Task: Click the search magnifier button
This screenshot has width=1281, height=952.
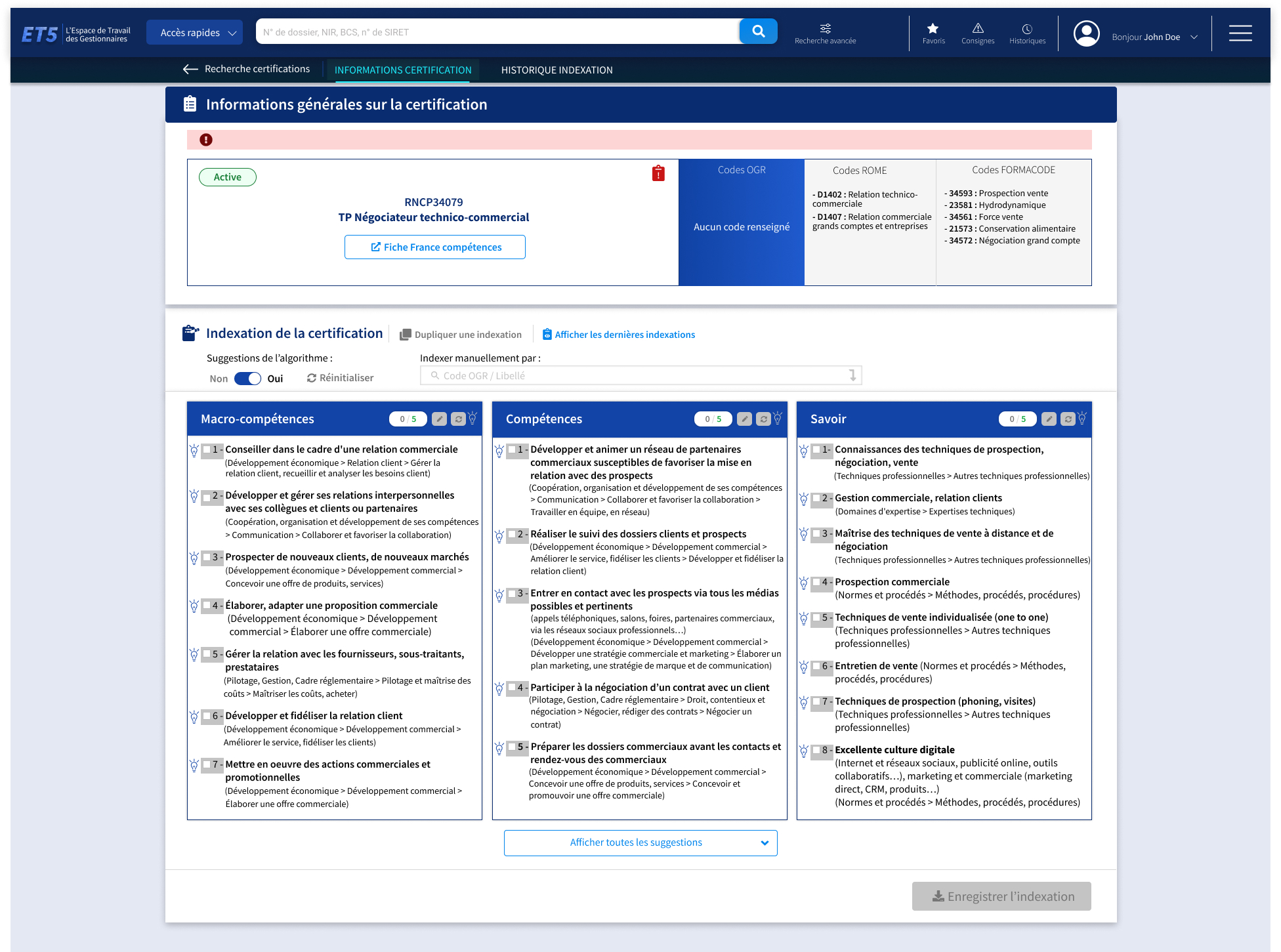Action: coord(758,31)
